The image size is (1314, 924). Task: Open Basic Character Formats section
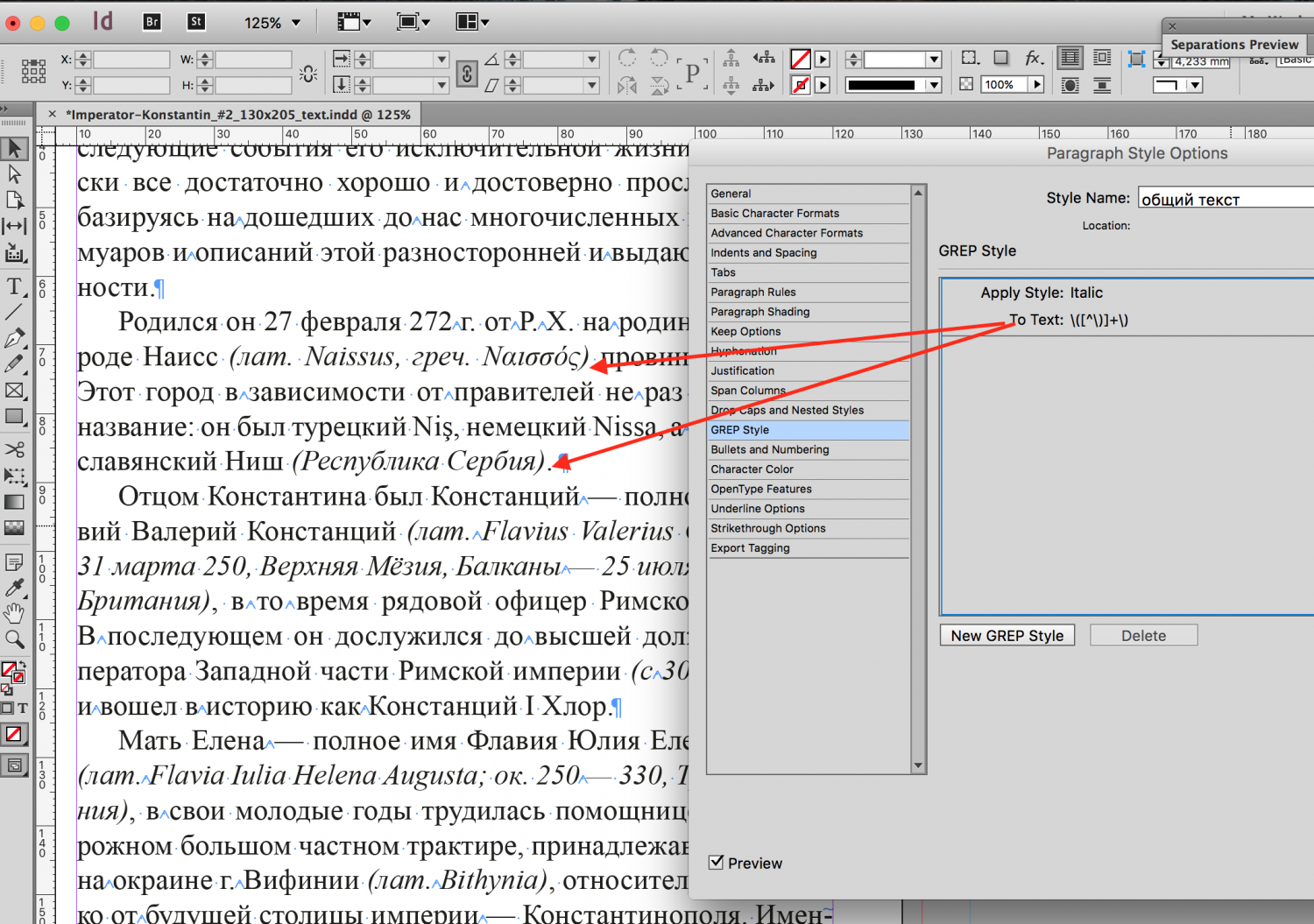(774, 213)
